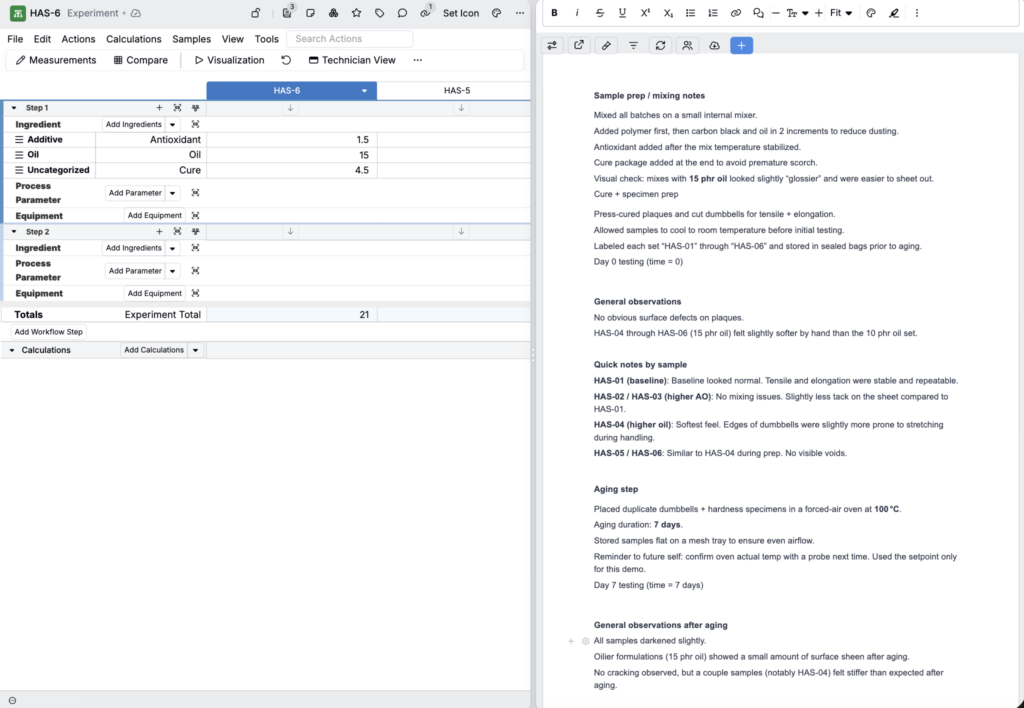This screenshot has width=1024, height=708.
Task: Open the Fit zoom dropdown
Action: tap(841, 13)
